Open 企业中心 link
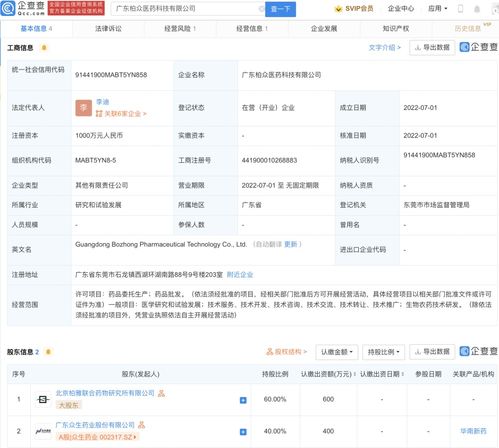Screen dimensions: 499x448 tap(401, 9)
